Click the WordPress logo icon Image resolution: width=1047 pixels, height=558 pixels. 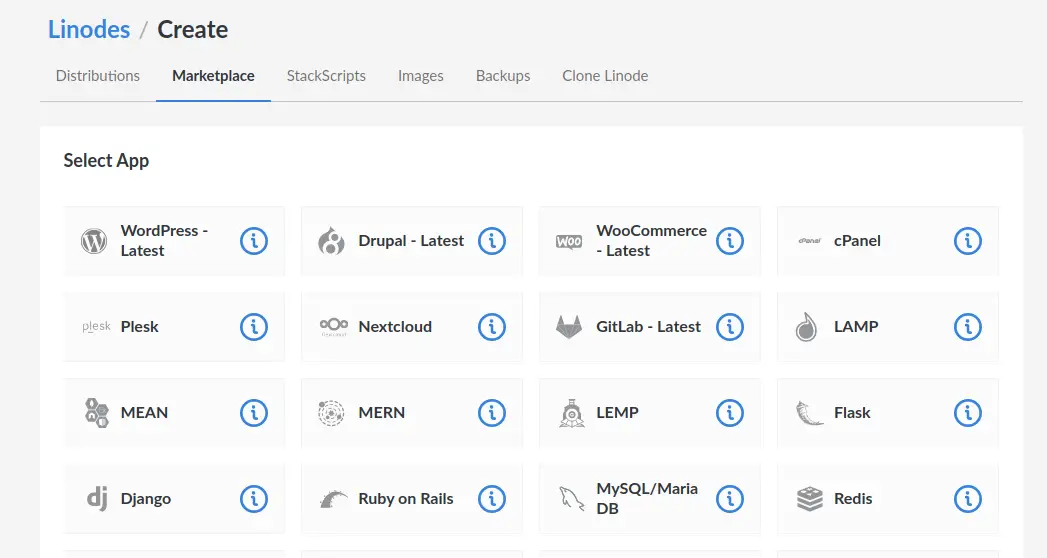(x=94, y=241)
